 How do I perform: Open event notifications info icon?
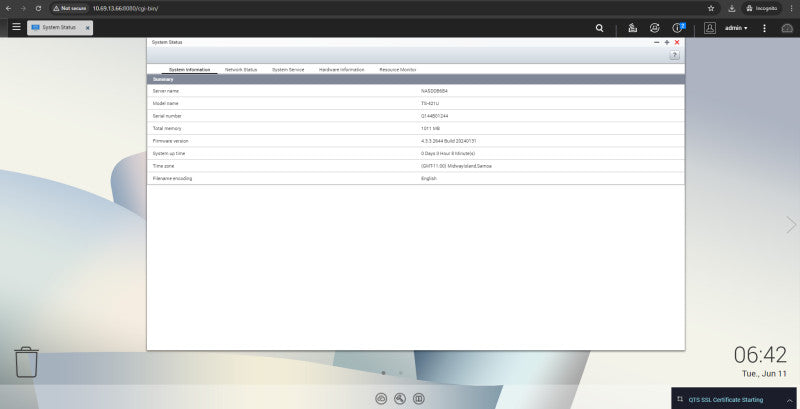click(x=678, y=28)
